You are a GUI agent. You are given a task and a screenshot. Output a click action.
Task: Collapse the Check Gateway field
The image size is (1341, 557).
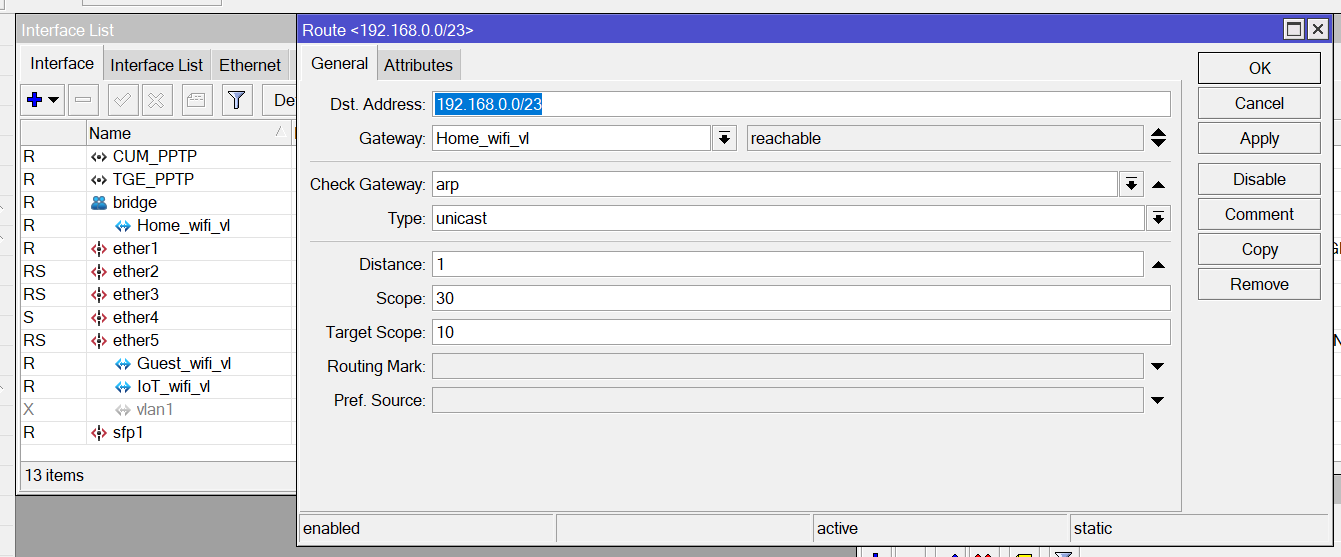1158,184
